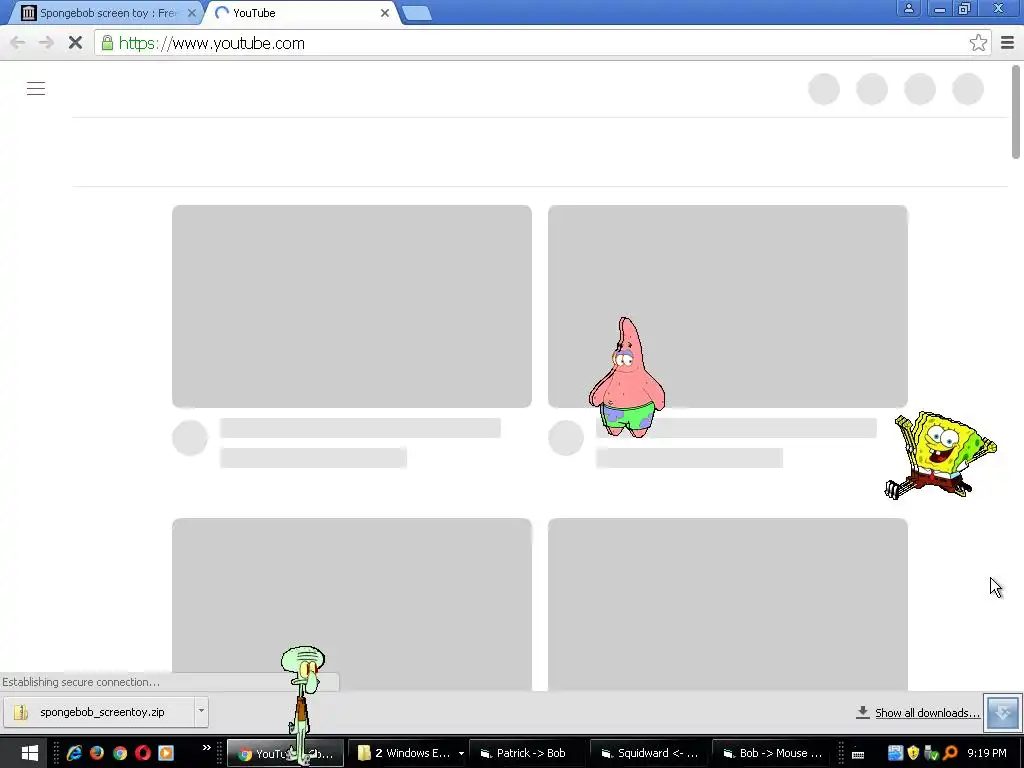Launch Opera from the taskbar

tap(142, 753)
